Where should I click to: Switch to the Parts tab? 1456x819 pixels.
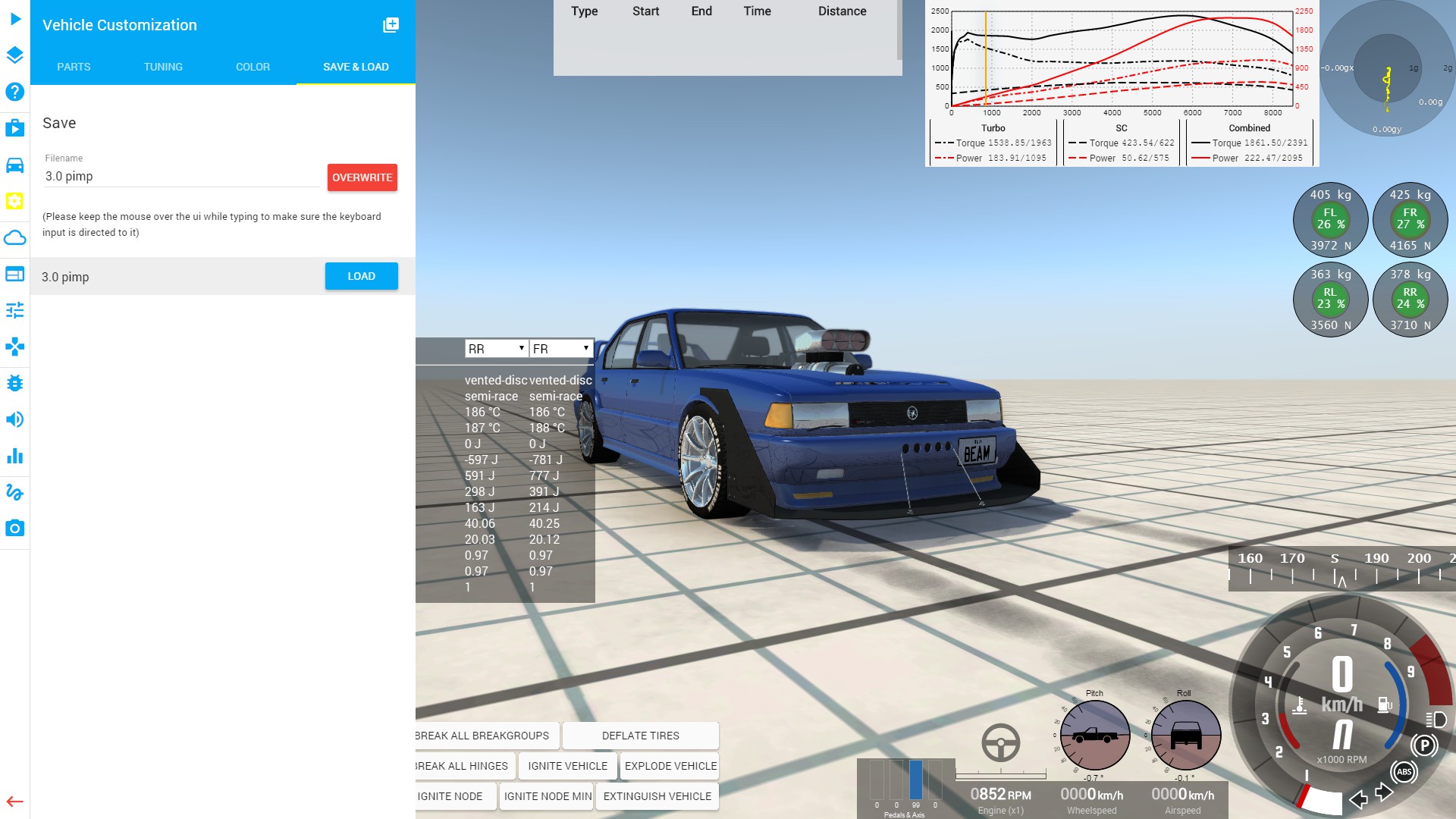[74, 67]
